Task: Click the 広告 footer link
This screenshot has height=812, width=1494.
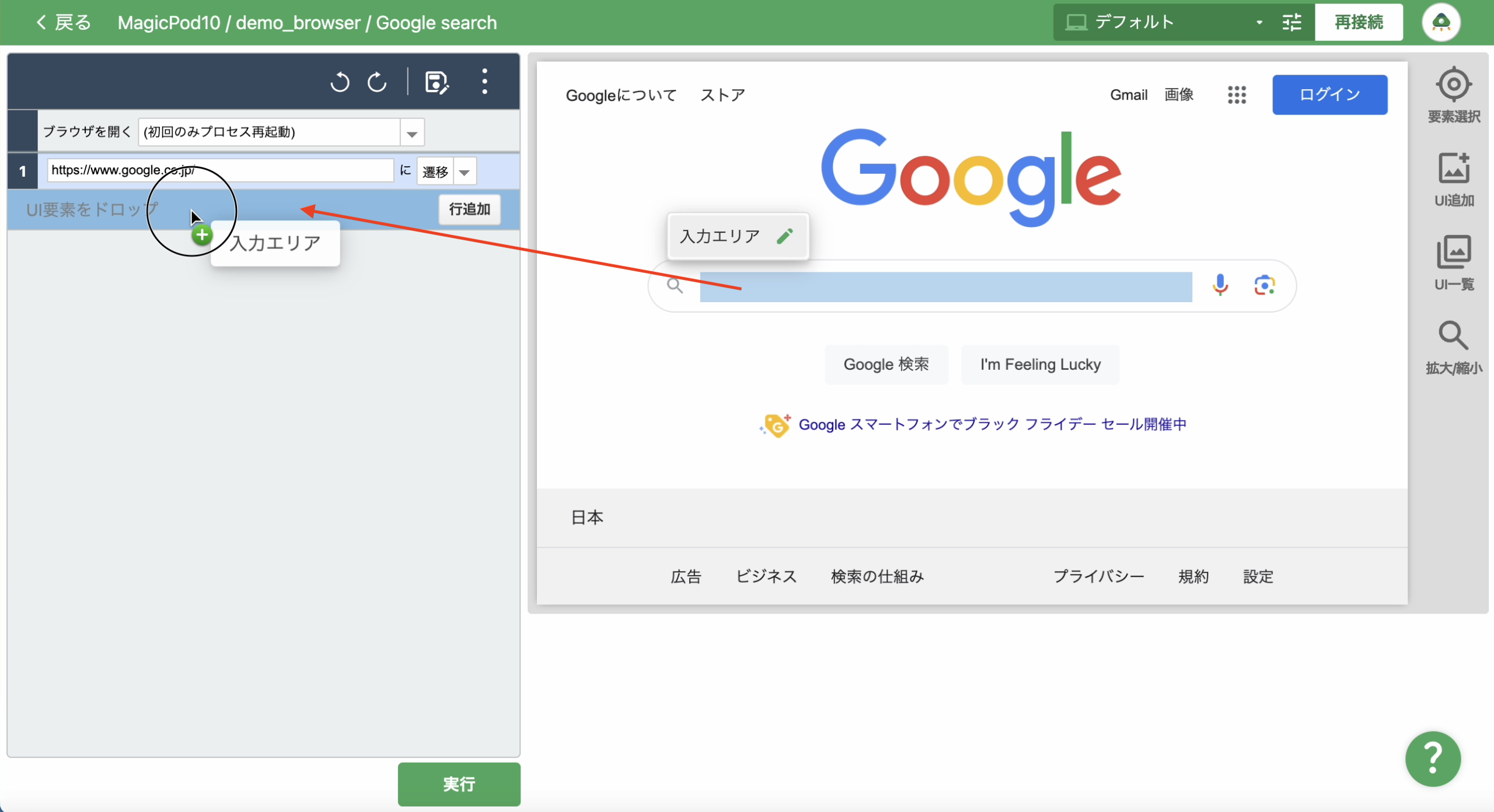Action: pyautogui.click(x=686, y=576)
